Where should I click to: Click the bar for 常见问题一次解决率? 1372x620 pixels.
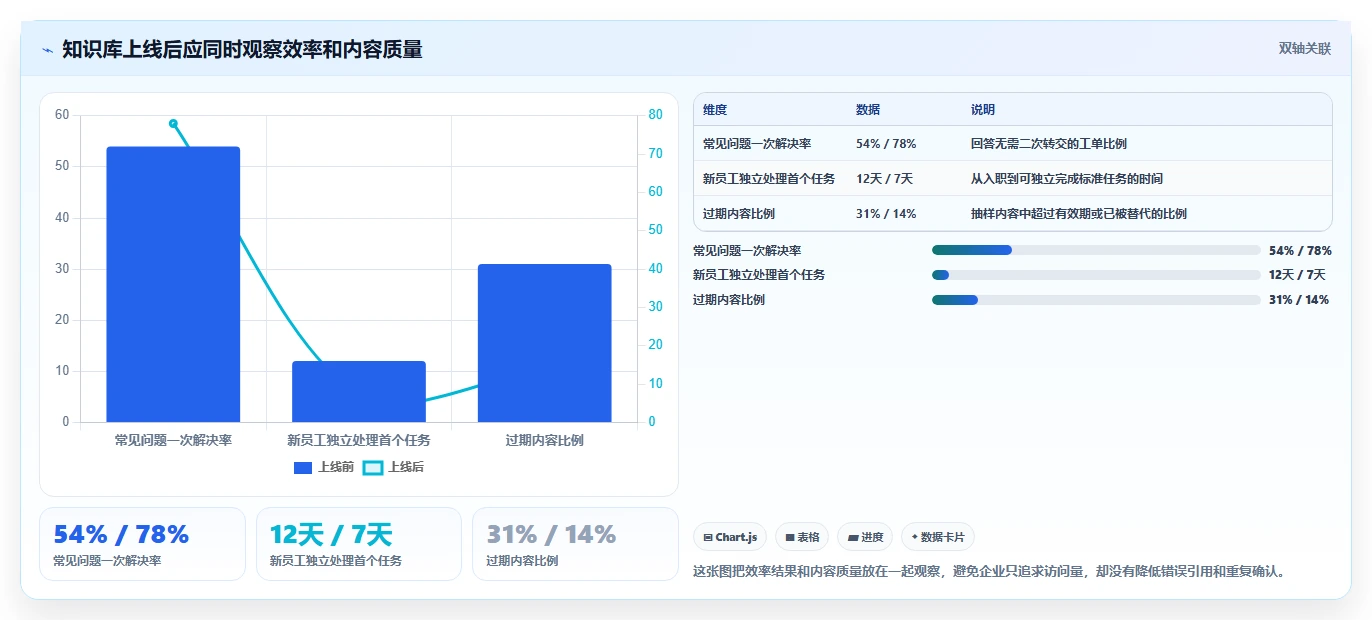coord(173,284)
